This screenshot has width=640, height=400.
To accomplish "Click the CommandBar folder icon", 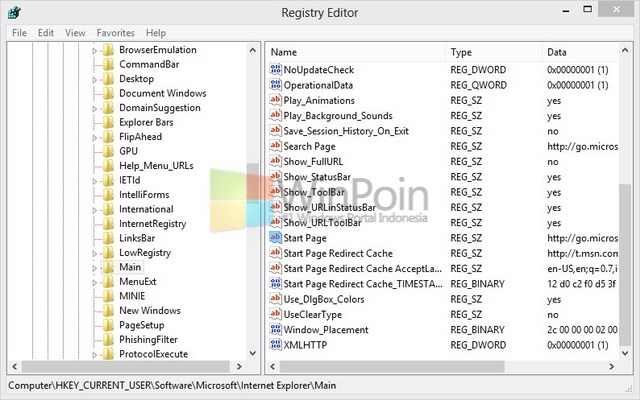I will 108,64.
